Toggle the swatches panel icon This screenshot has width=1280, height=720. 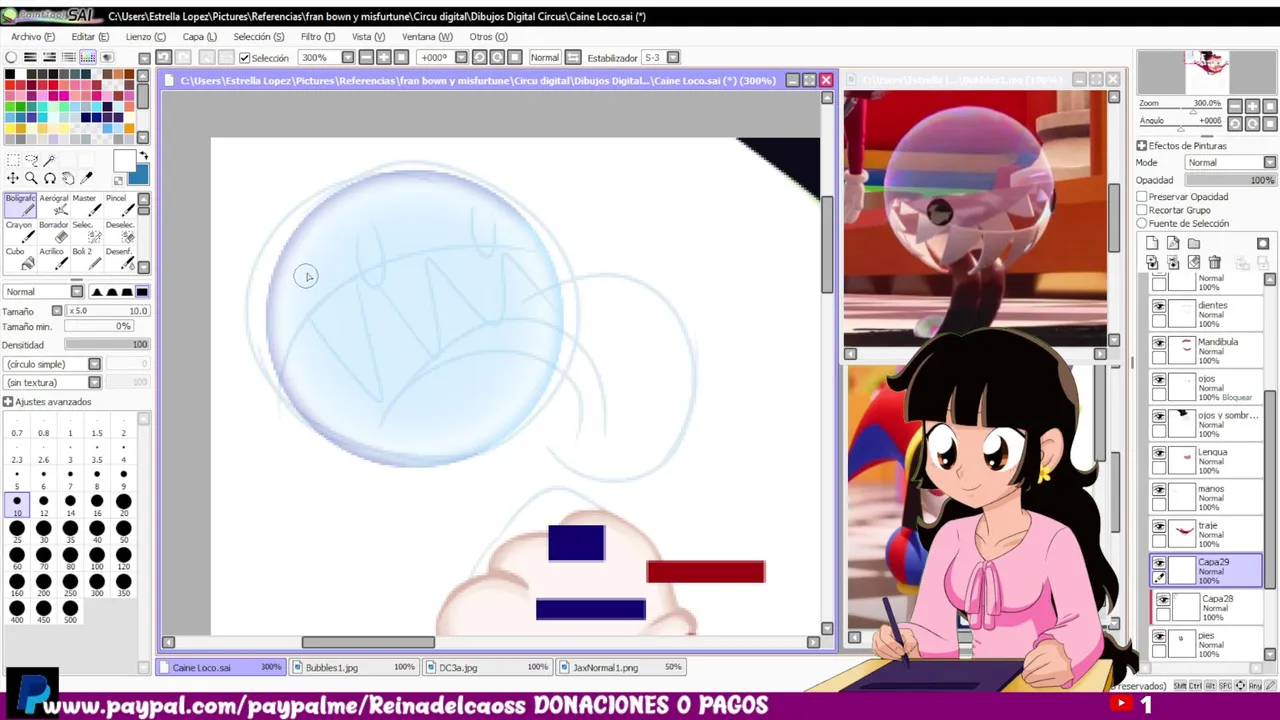(x=88, y=57)
